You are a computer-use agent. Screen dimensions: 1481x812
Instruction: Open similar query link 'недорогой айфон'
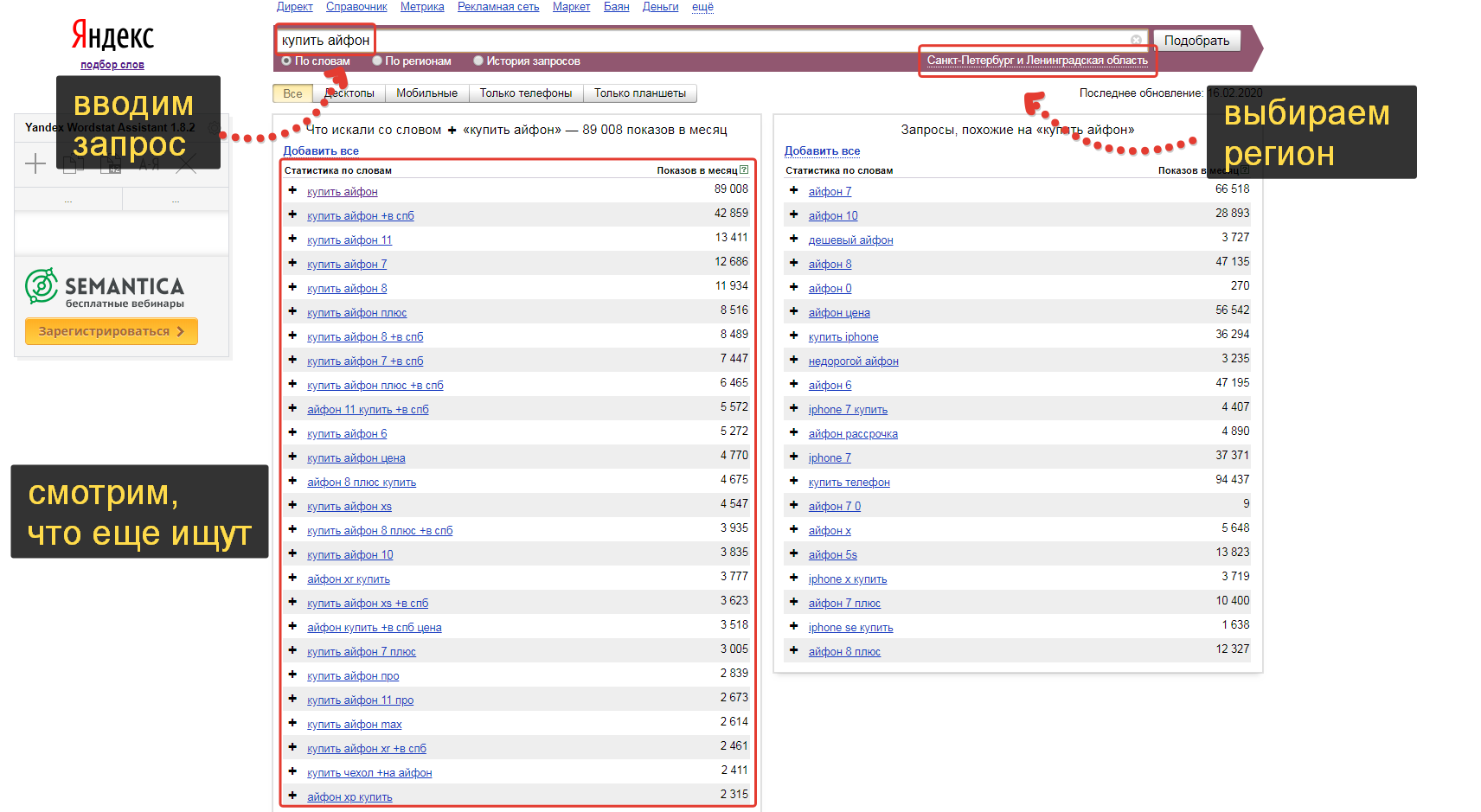tap(853, 361)
